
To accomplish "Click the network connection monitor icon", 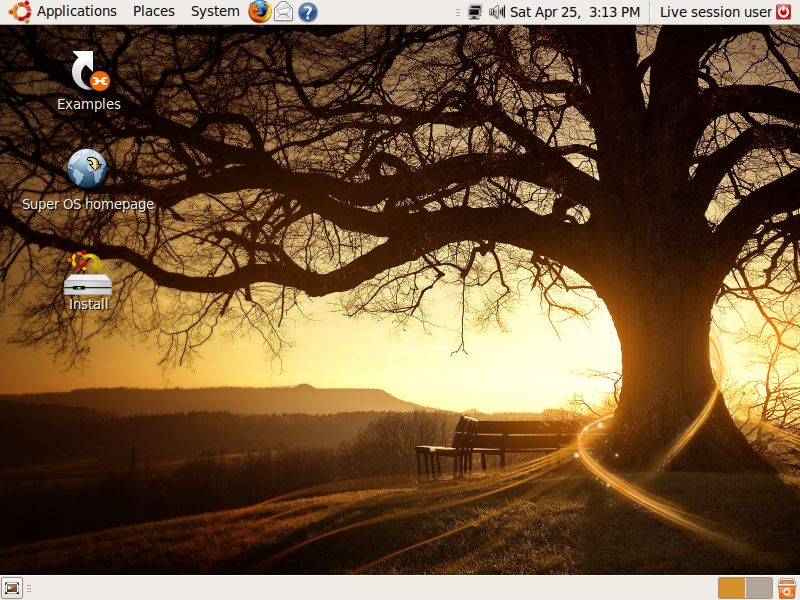I will coord(475,12).
